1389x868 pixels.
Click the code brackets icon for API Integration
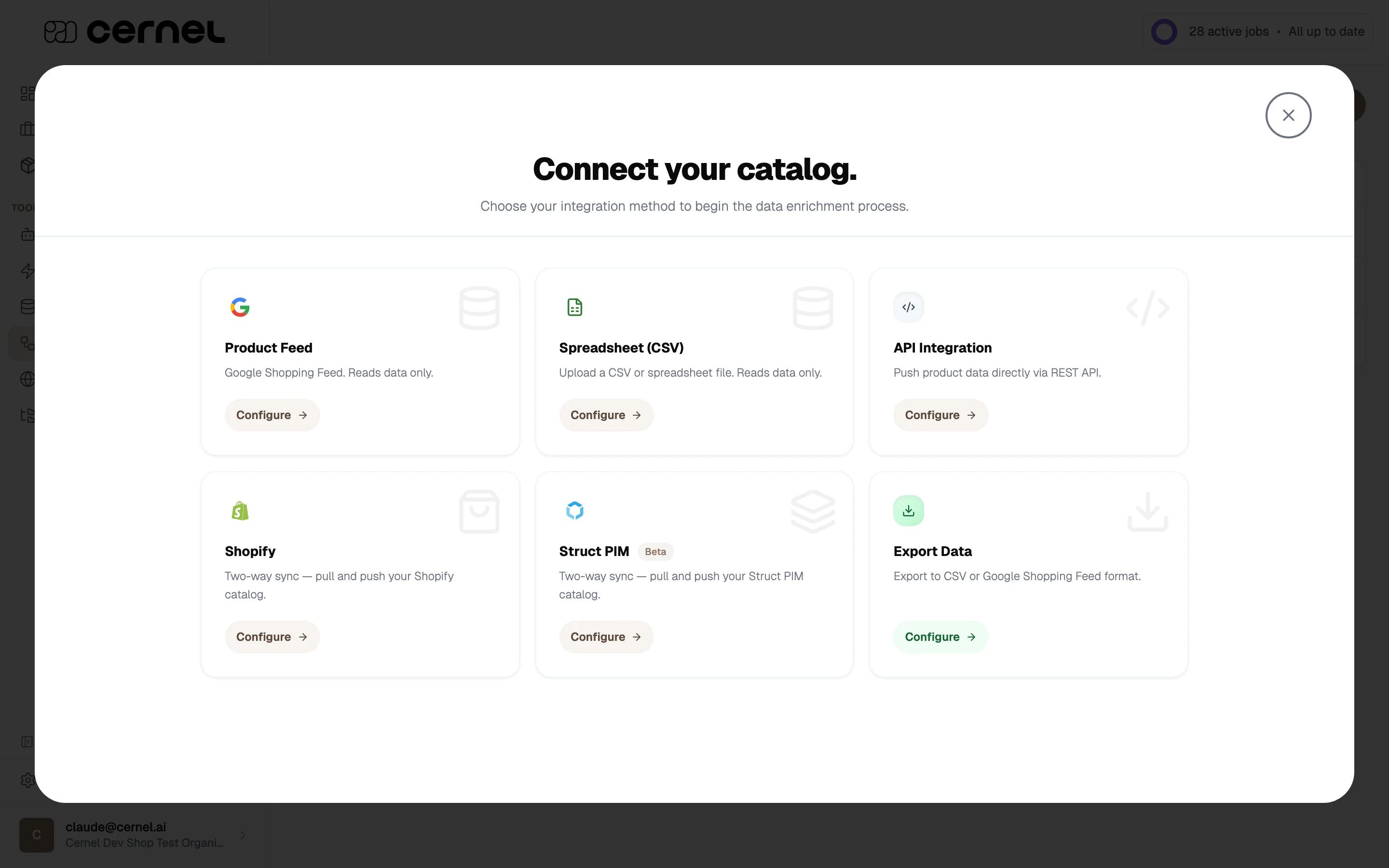(909, 307)
